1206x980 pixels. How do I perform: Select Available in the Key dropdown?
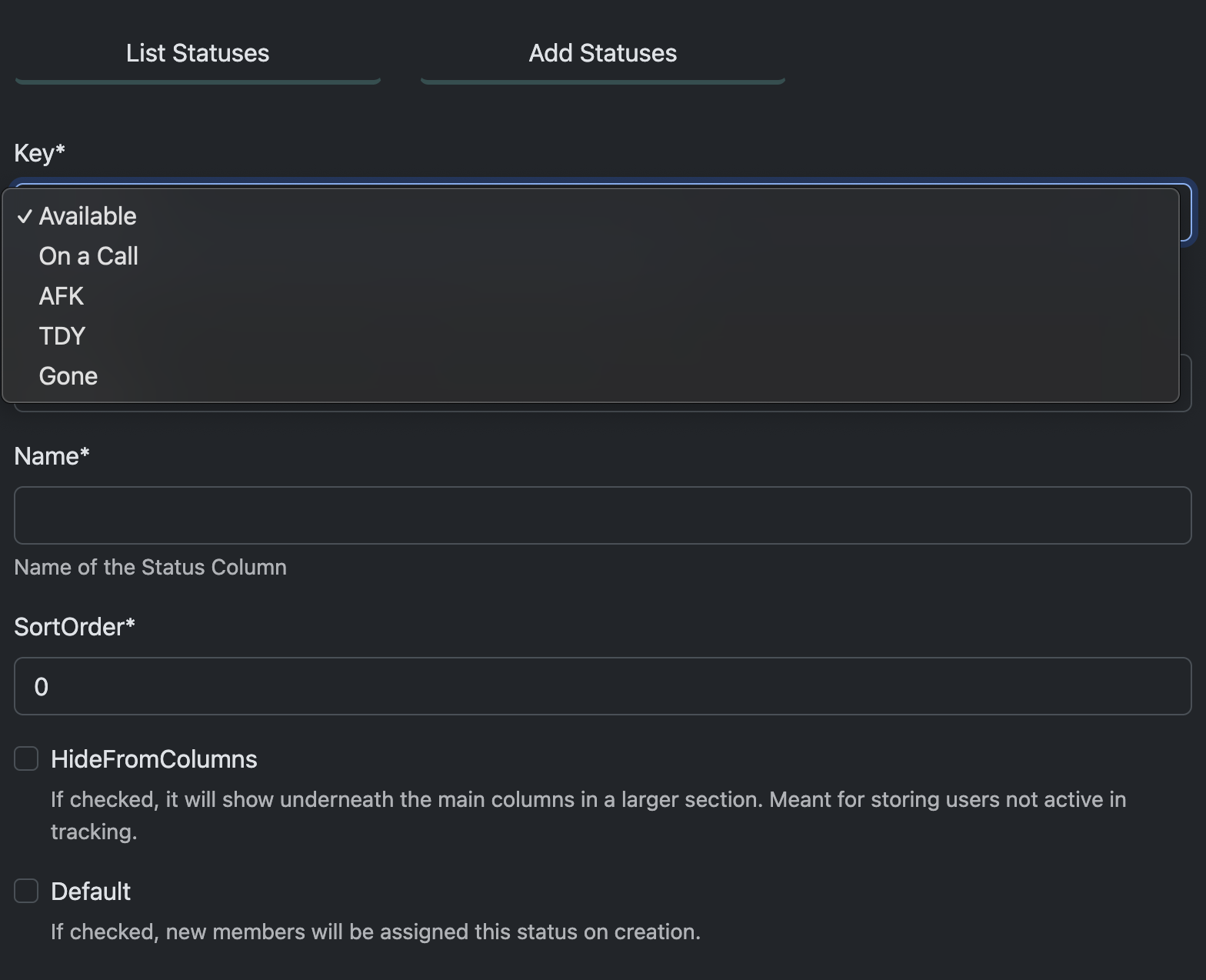(x=88, y=217)
